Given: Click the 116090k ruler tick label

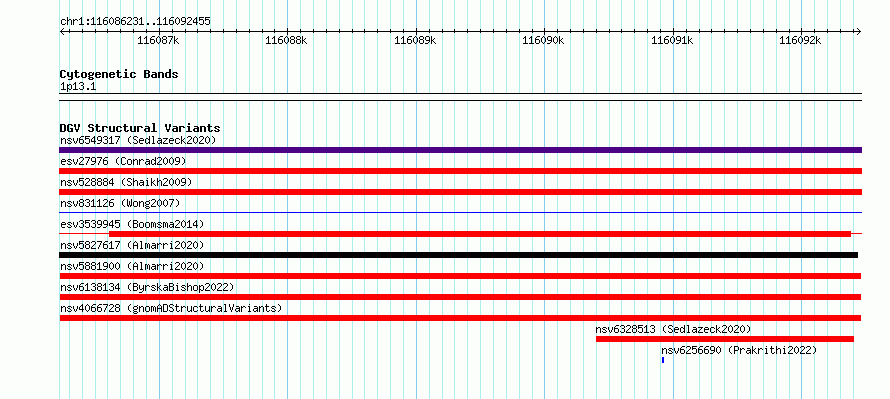Looking at the screenshot, I should [x=544, y=40].
